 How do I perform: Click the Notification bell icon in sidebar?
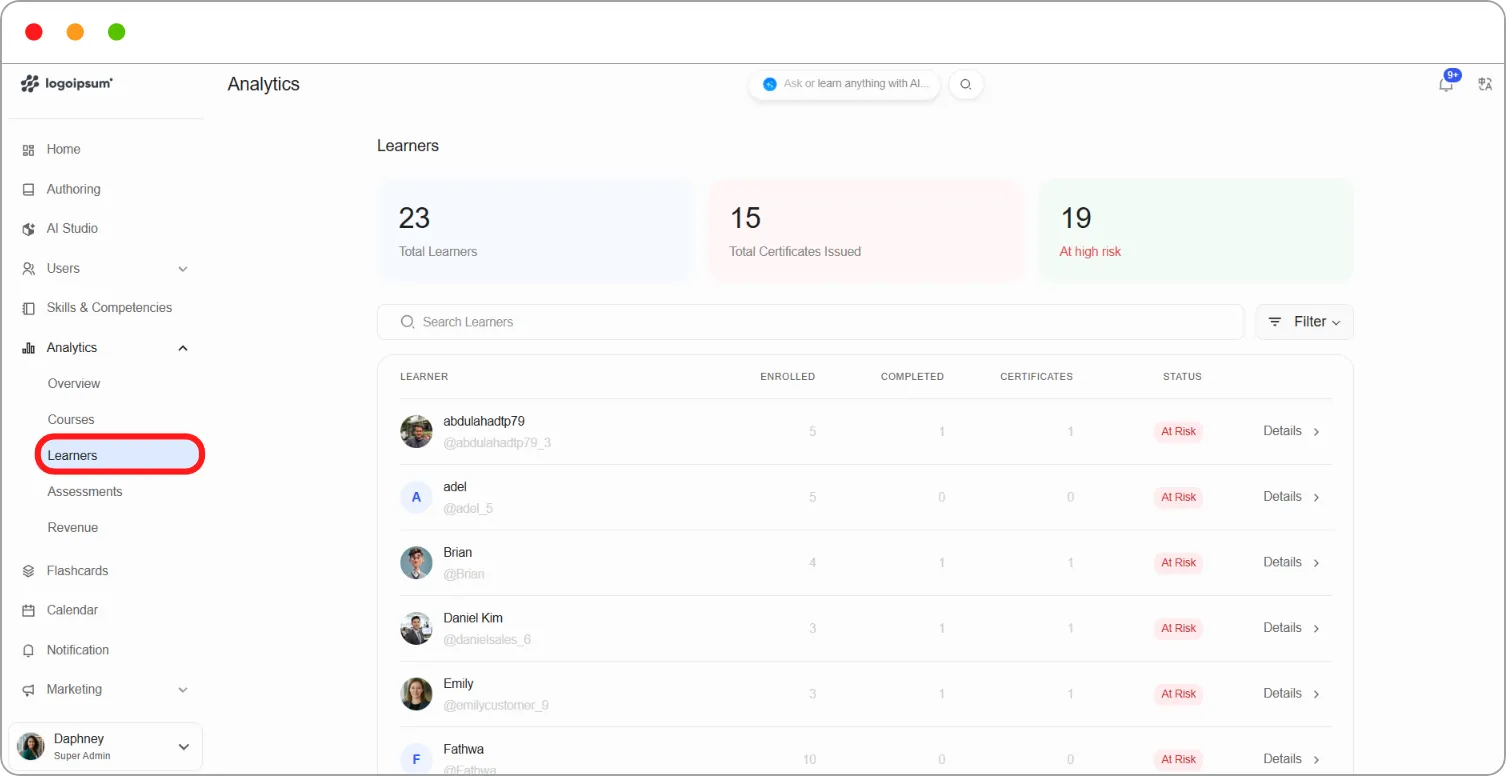[x=28, y=650]
